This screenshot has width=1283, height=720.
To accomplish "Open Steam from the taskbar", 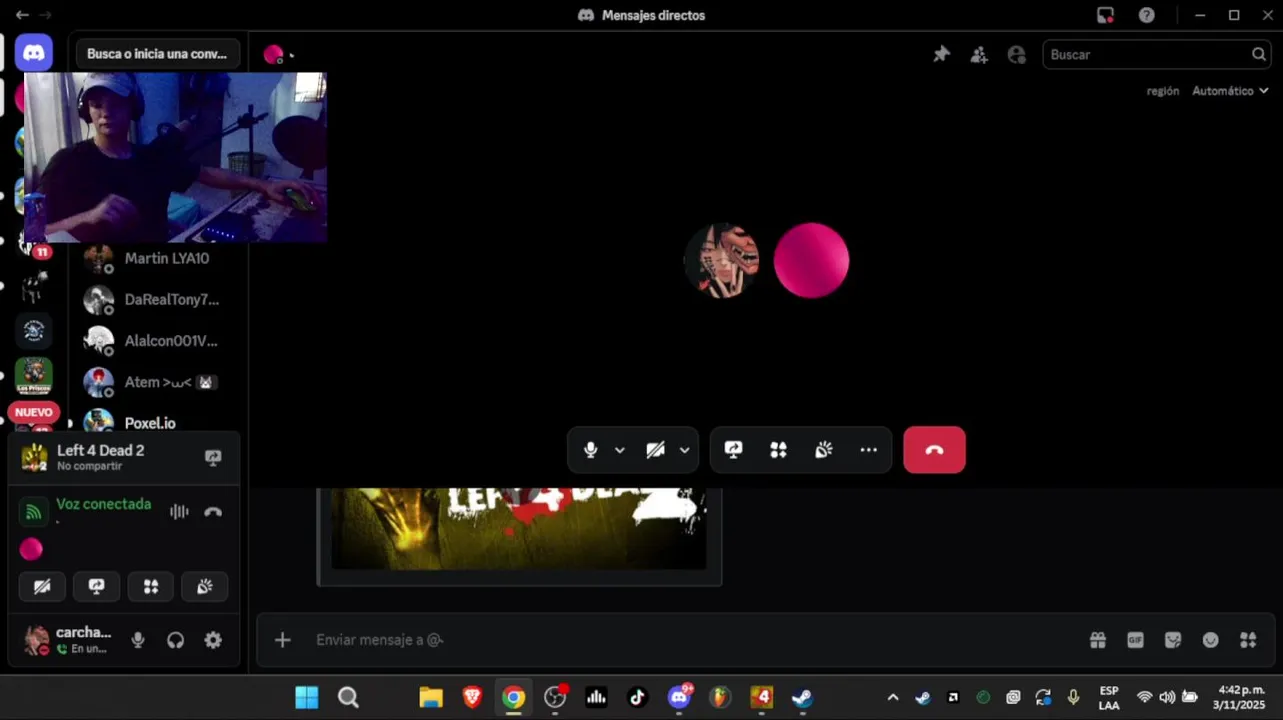I will pos(802,698).
